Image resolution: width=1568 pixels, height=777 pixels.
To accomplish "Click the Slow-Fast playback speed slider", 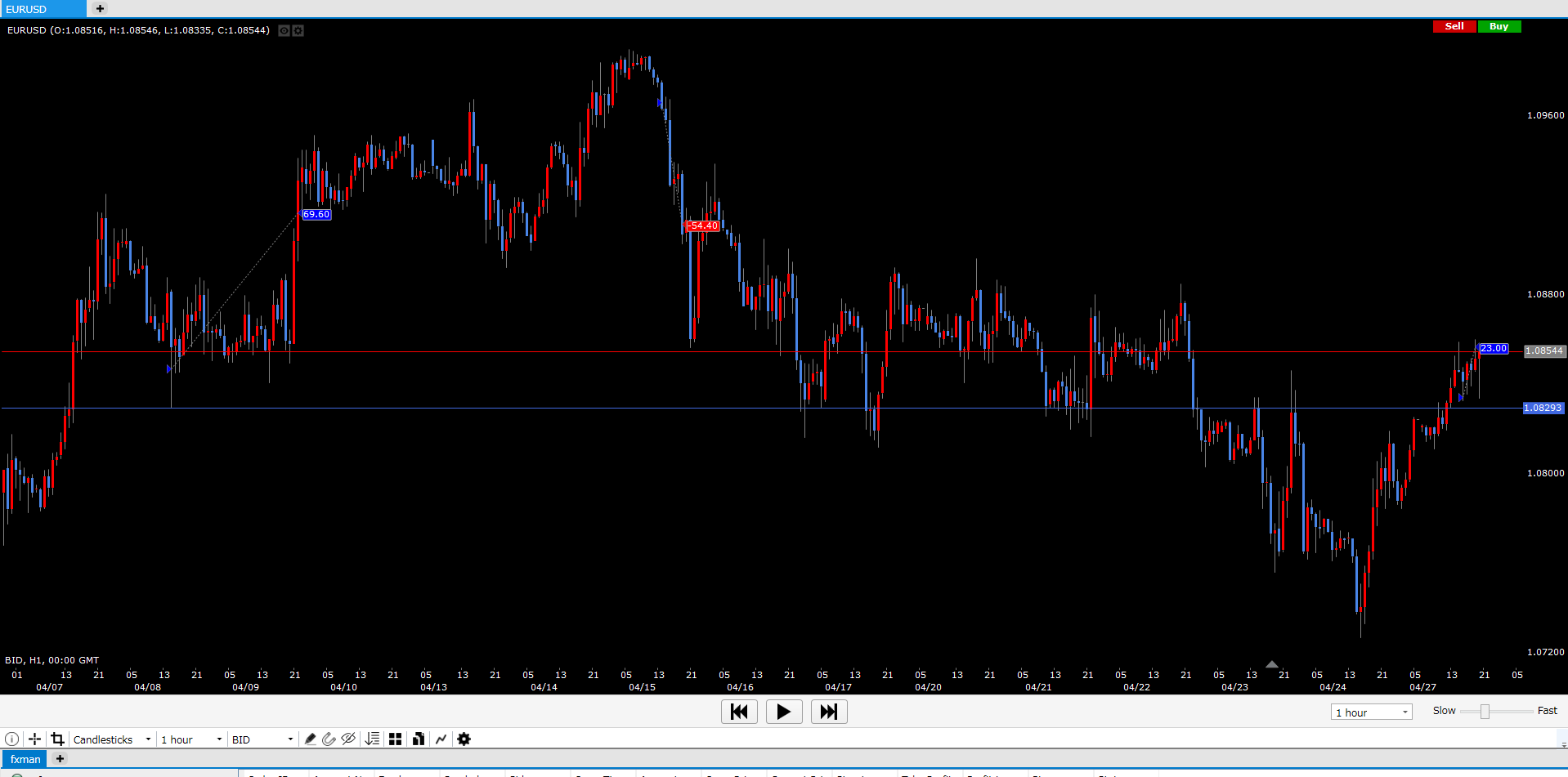I will (x=1485, y=712).
